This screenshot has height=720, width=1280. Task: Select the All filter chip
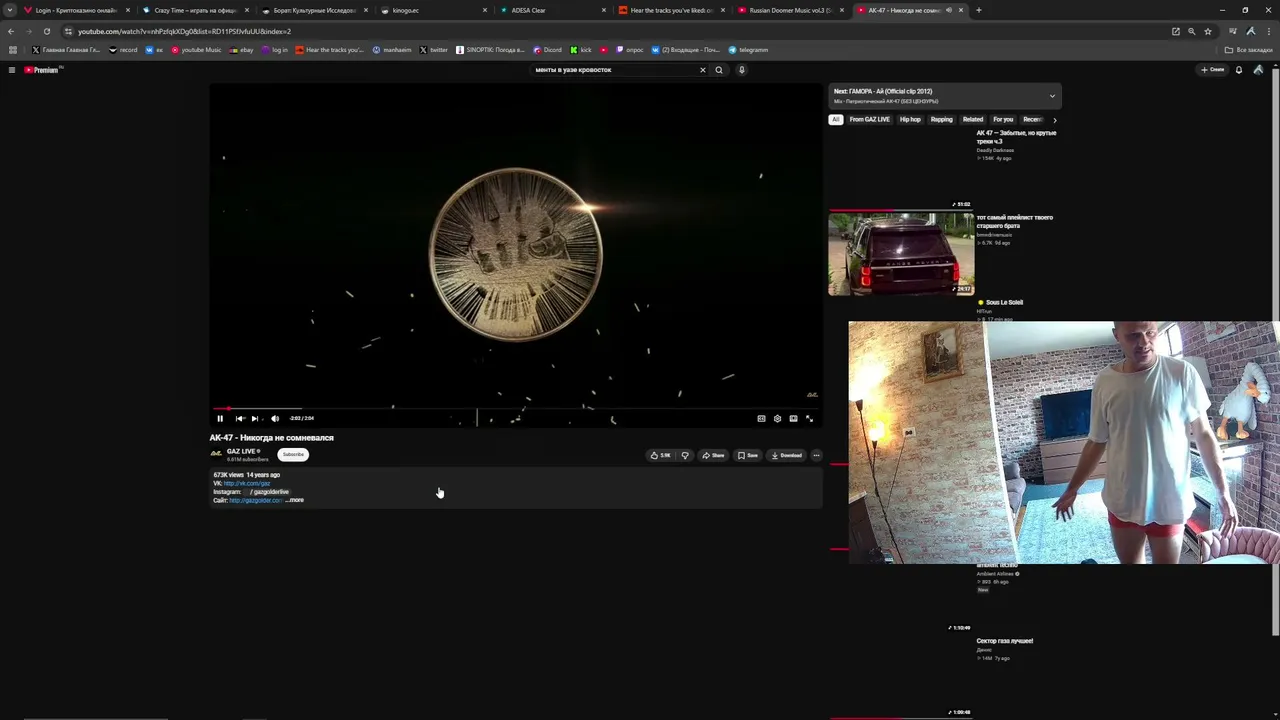pyautogui.click(x=836, y=120)
